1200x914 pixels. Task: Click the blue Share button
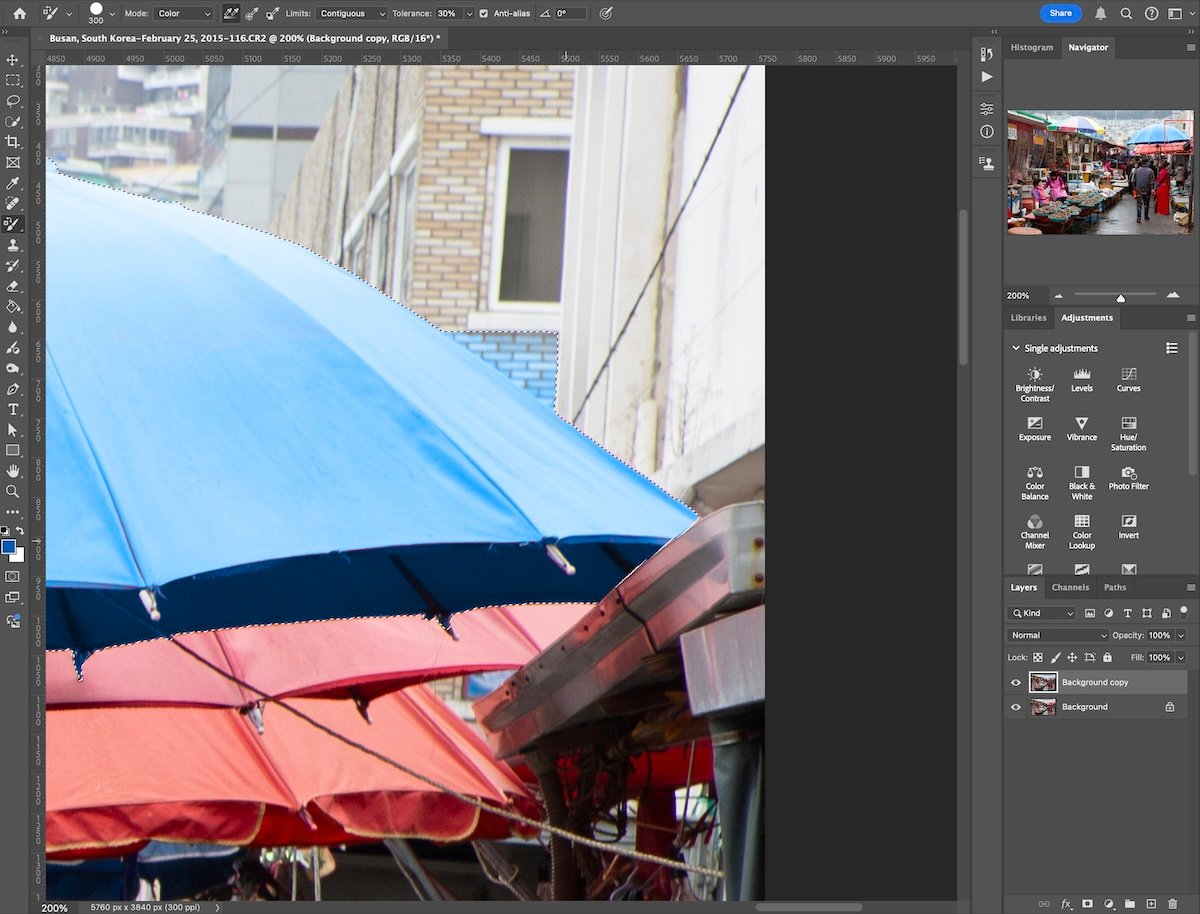[1059, 13]
